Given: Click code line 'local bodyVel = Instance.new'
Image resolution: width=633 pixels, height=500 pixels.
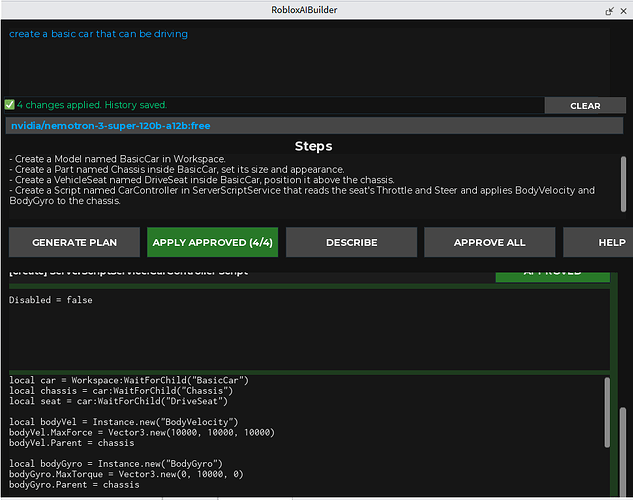Looking at the screenshot, I should (124, 422).
